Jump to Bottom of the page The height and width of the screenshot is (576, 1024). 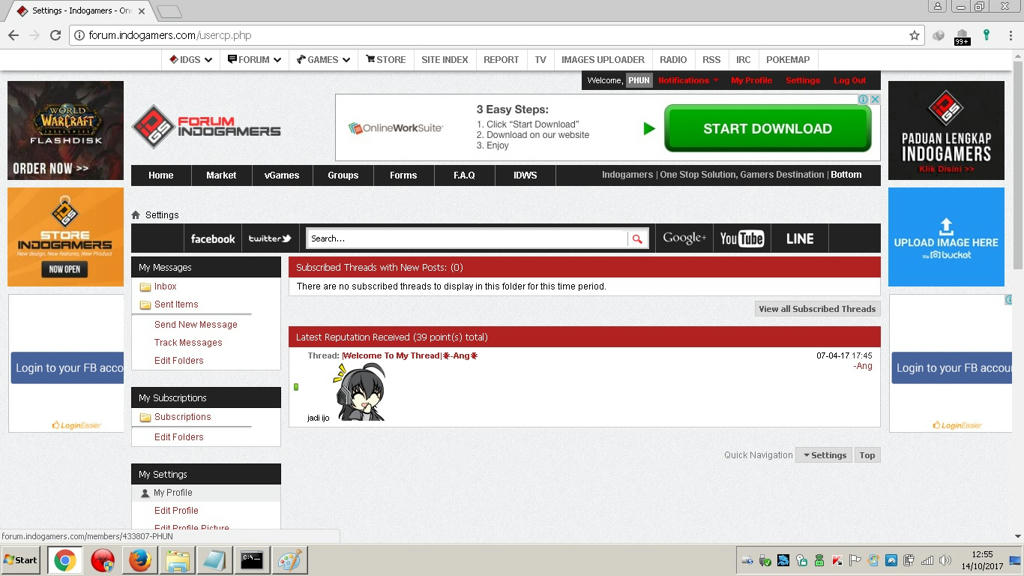846,175
